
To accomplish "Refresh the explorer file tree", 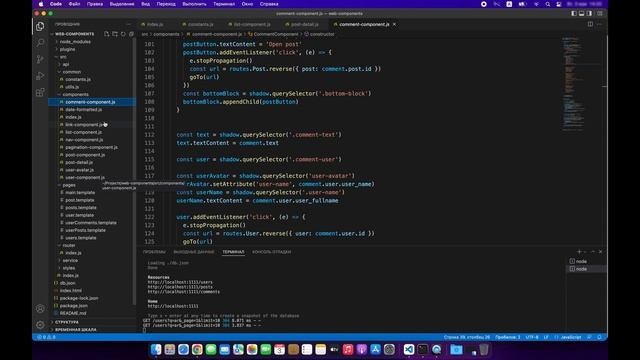I will click(x=123, y=34).
